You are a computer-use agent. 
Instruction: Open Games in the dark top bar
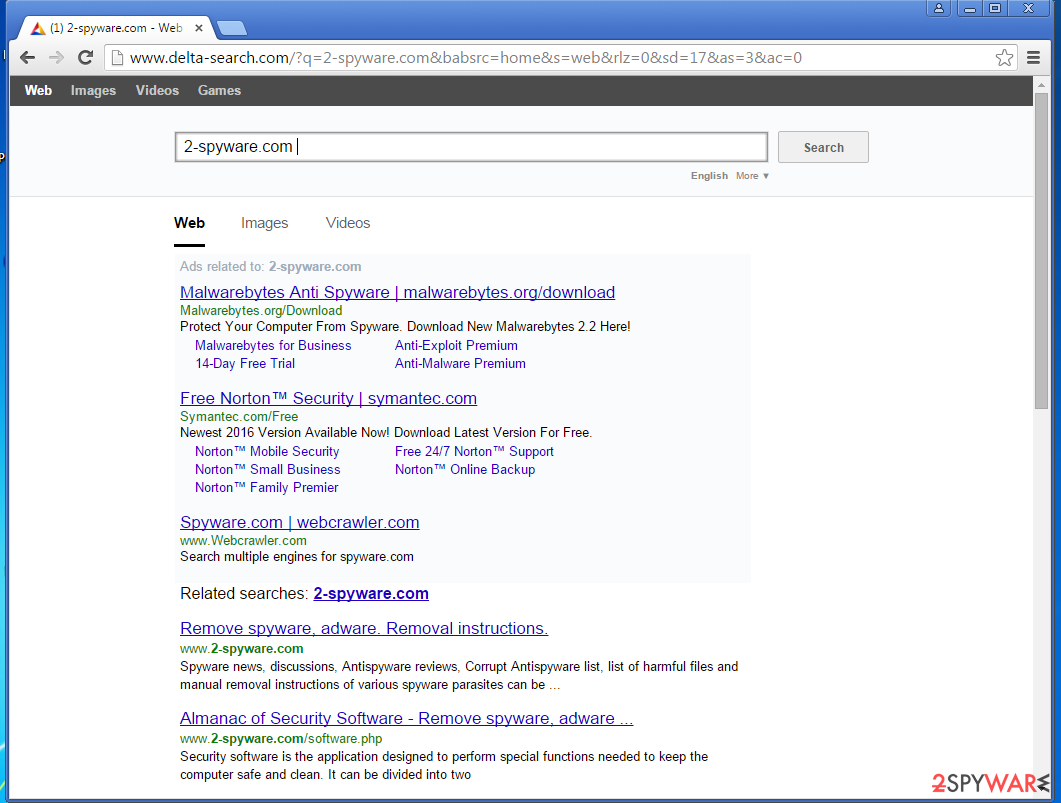(219, 91)
